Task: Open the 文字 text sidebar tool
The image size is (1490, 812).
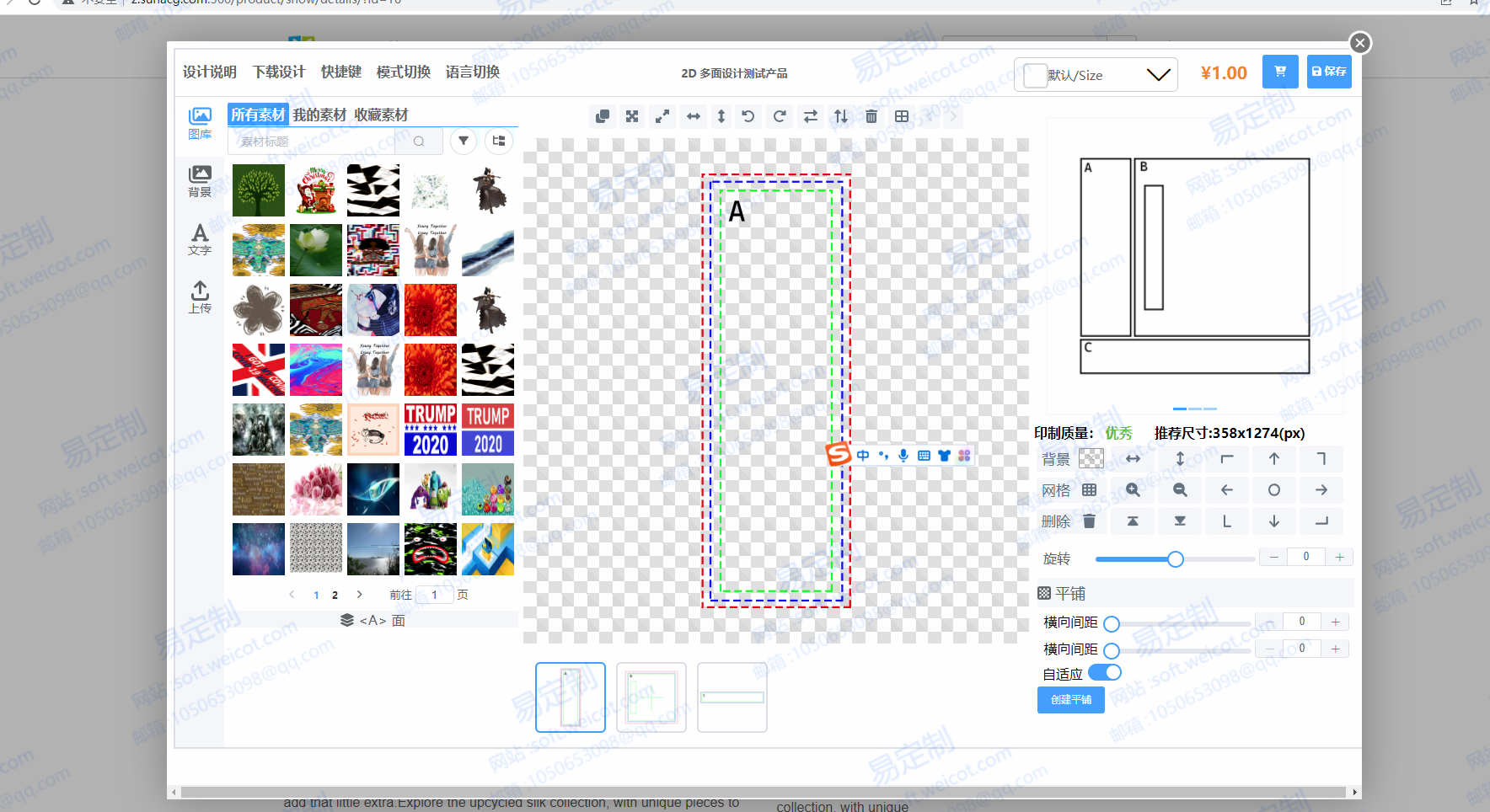Action: 200,239
